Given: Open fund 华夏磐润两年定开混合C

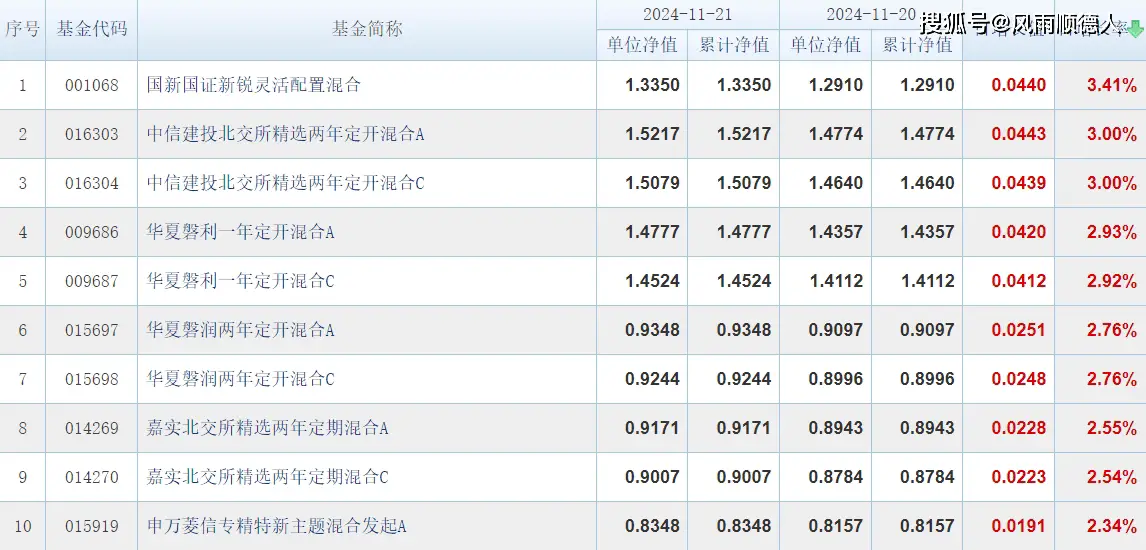Looking at the screenshot, I should click(x=240, y=378).
